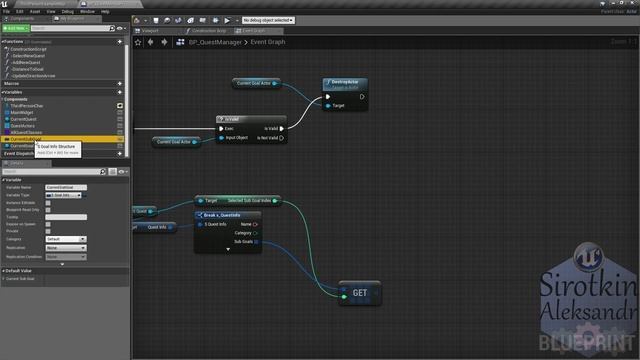This screenshot has width=640, height=360.
Task: Add a new variable with plus icon
Action: [x=120, y=92]
